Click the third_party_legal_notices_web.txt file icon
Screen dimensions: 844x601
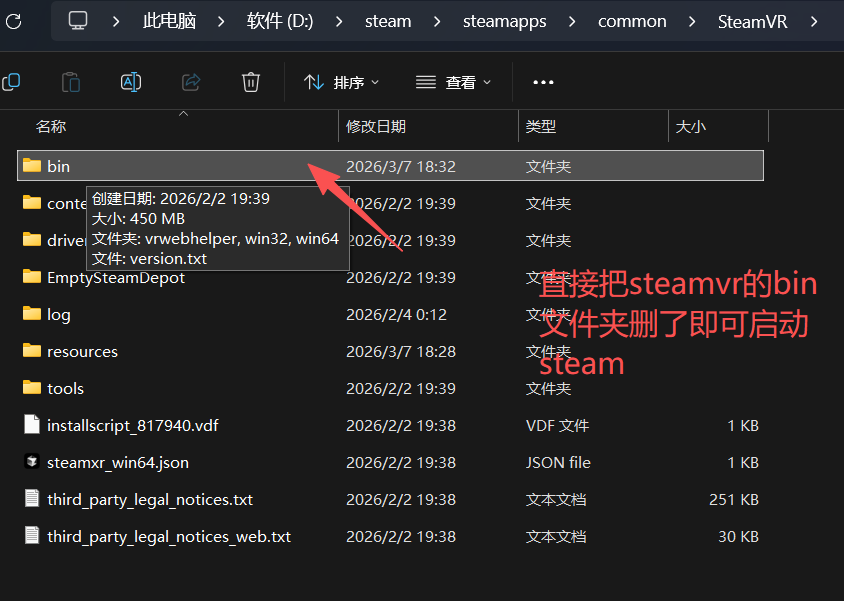(x=32, y=535)
